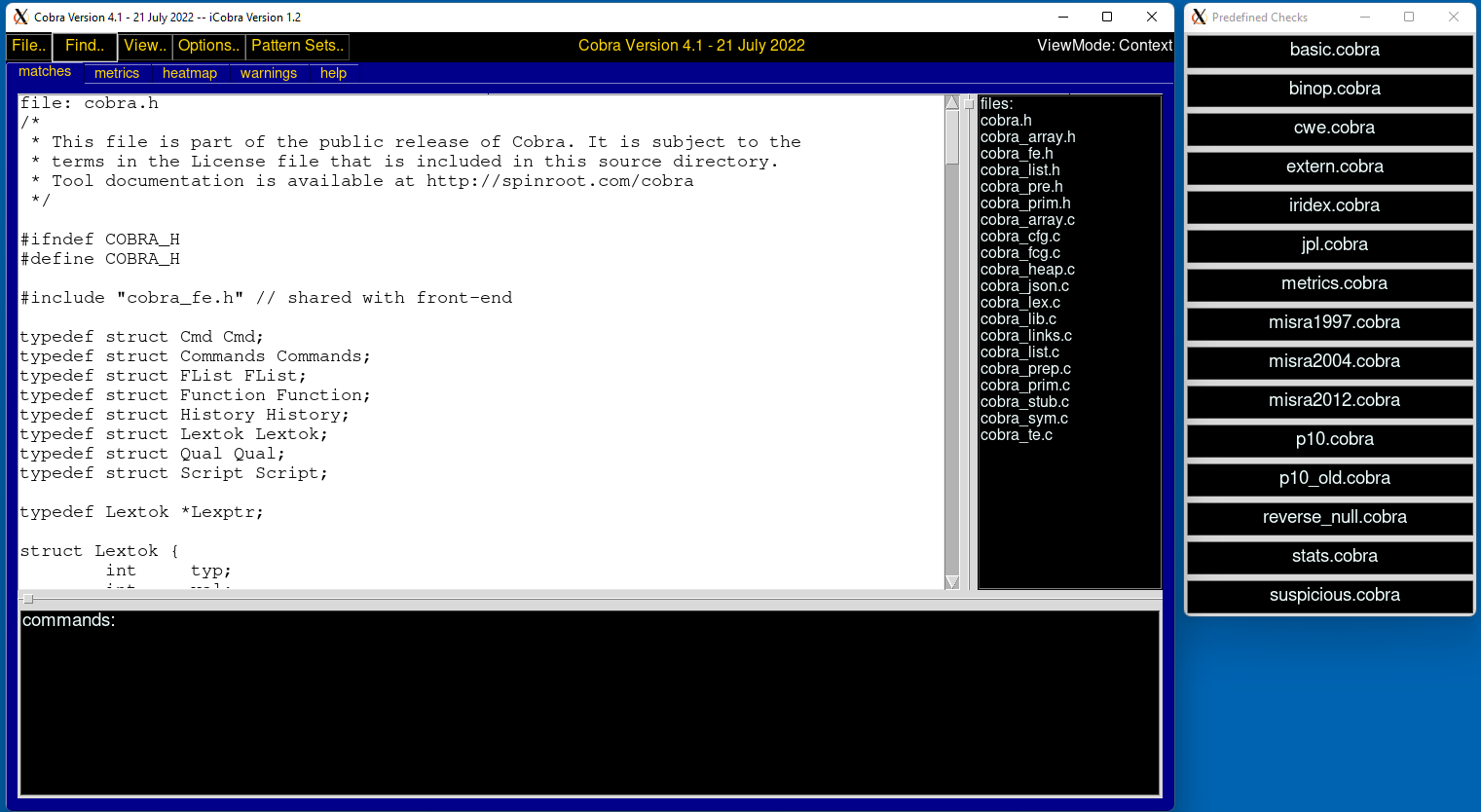Click the scroll down arrow of code view

[x=952, y=582]
